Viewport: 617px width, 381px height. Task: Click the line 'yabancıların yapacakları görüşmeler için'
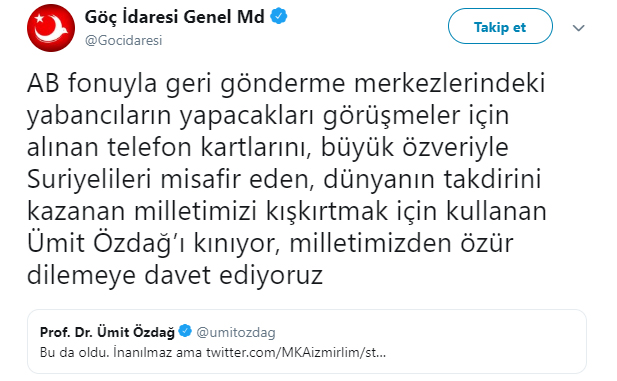pyautogui.click(x=268, y=116)
